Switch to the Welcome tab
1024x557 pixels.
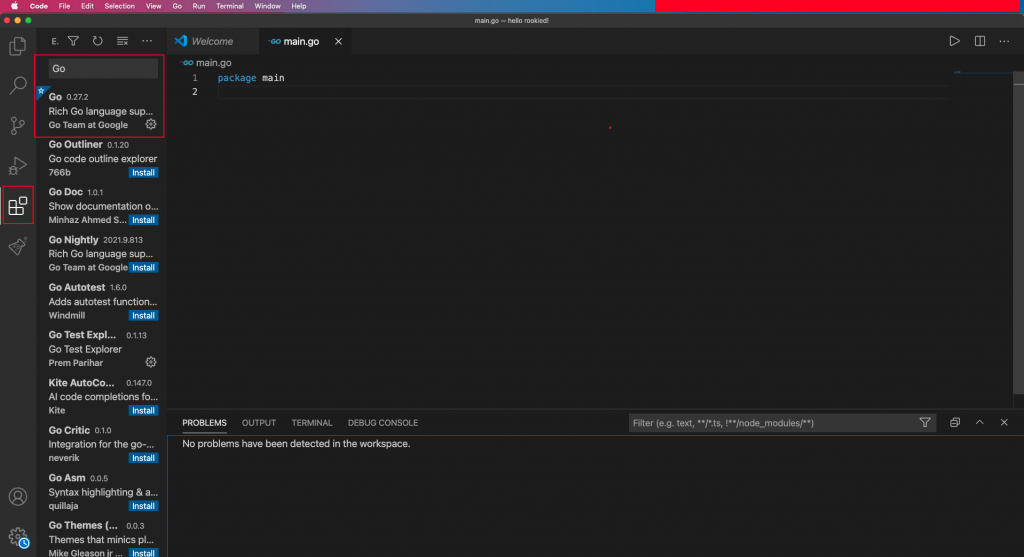click(x=212, y=41)
